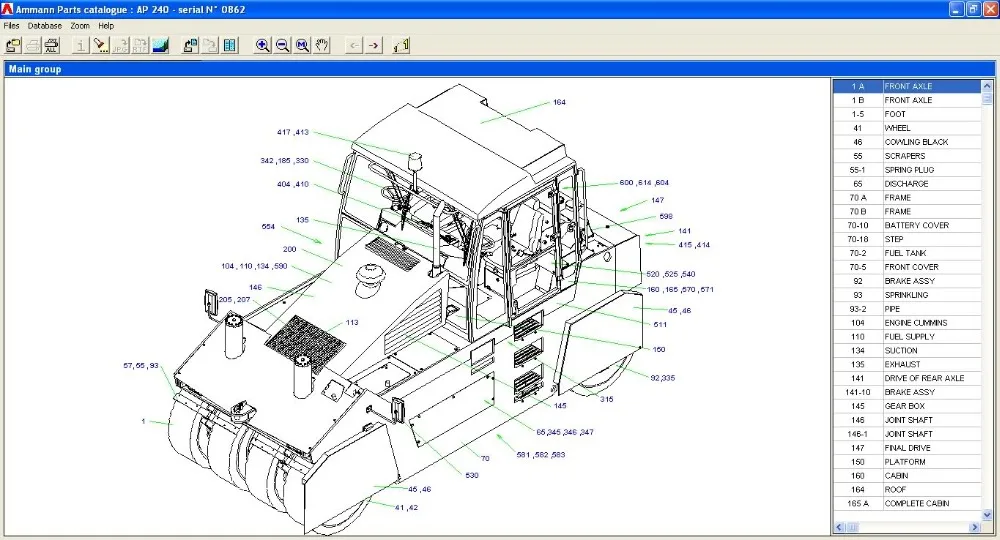Select ENGINE CUMMINS in parts list

(907, 323)
